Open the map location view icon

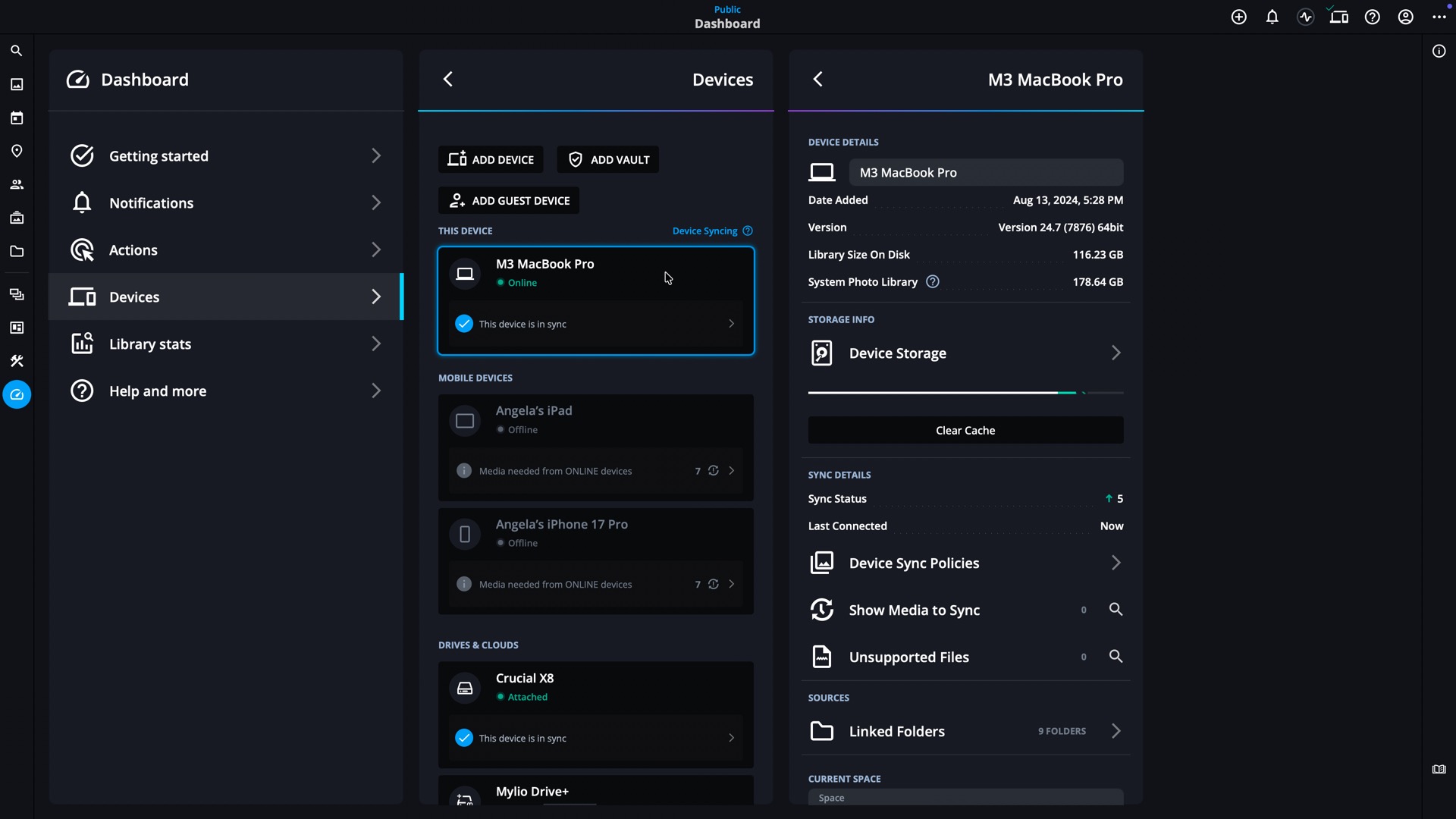[x=17, y=151]
